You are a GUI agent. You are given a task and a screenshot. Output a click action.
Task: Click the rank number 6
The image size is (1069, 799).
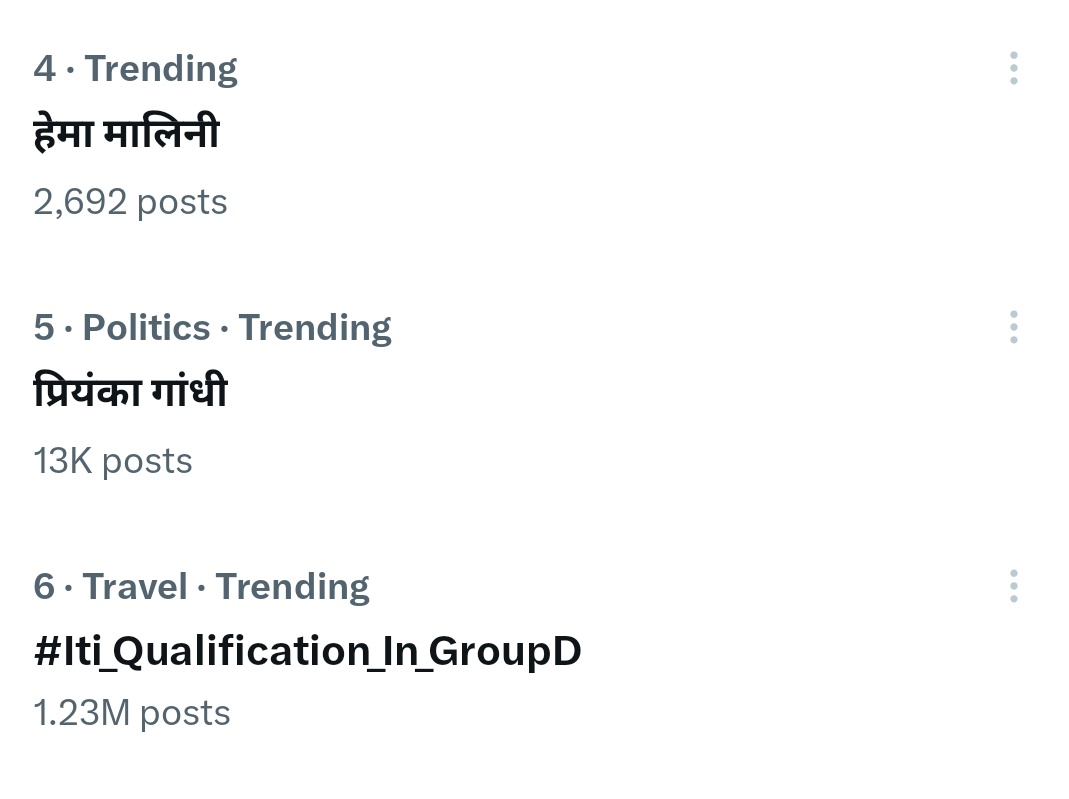pos(44,586)
